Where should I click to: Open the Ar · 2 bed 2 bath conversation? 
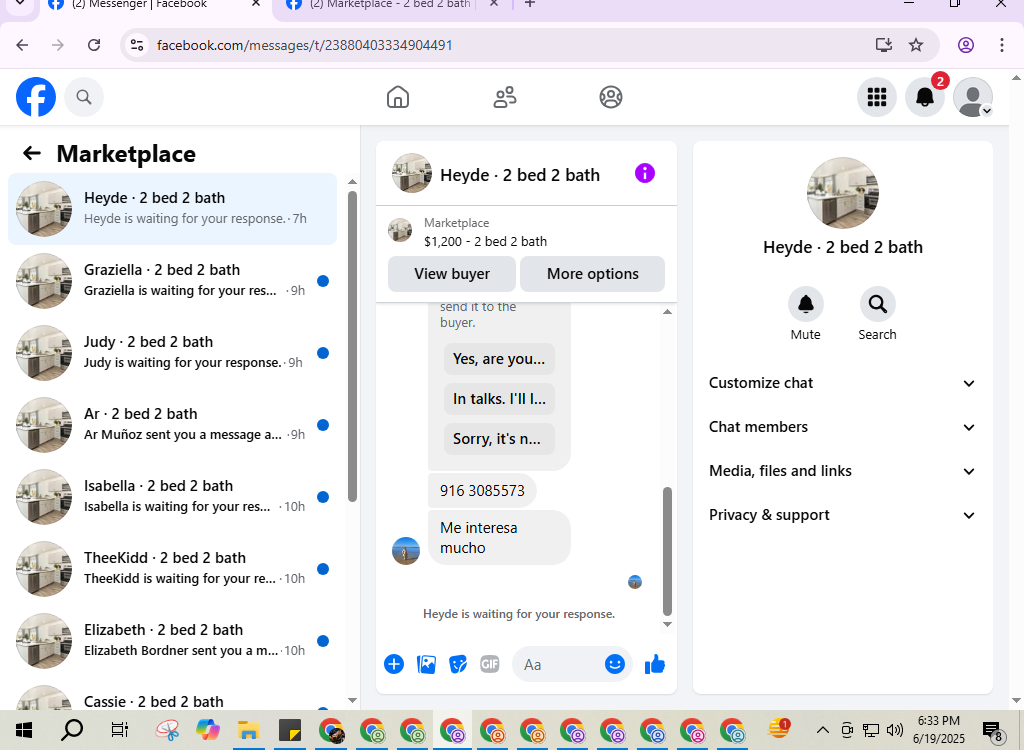[172, 425]
